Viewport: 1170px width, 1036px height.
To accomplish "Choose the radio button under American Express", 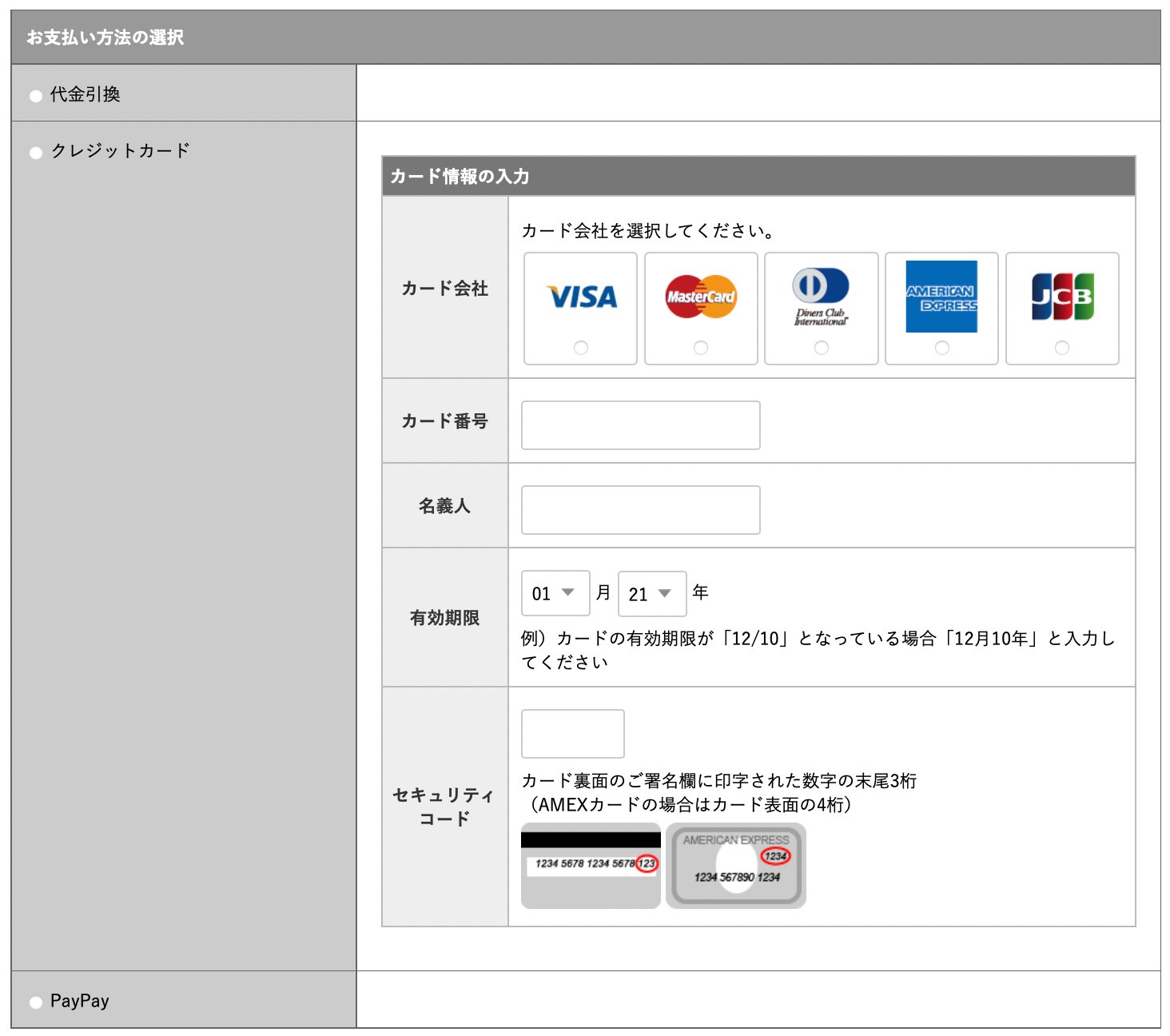I will pyautogui.click(x=942, y=348).
